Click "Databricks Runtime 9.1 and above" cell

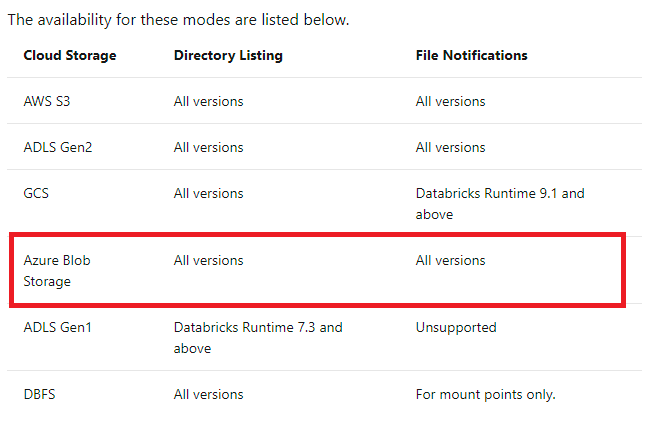[x=500, y=203]
